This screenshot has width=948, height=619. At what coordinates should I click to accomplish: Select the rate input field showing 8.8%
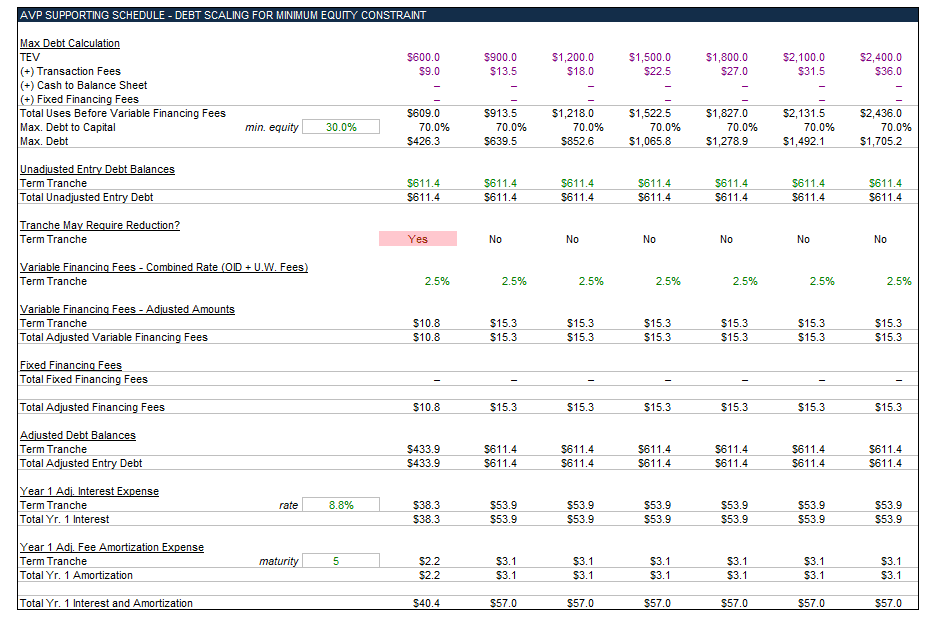340,505
